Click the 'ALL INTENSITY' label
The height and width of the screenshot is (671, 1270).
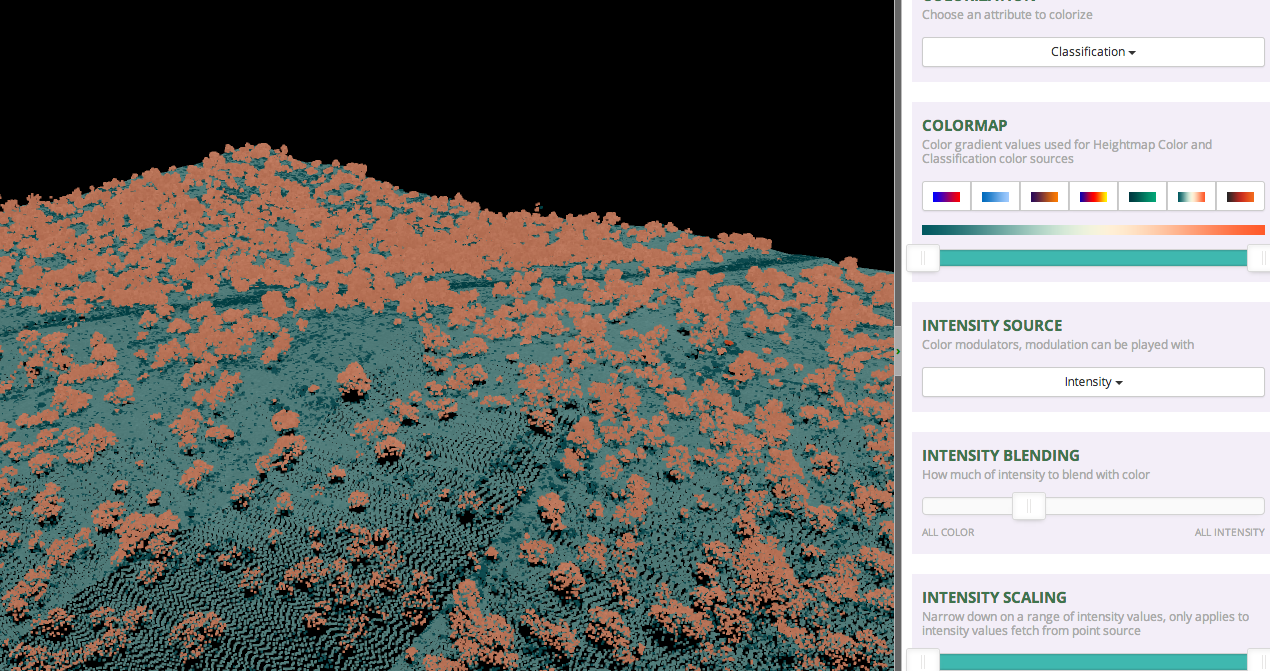1229,532
